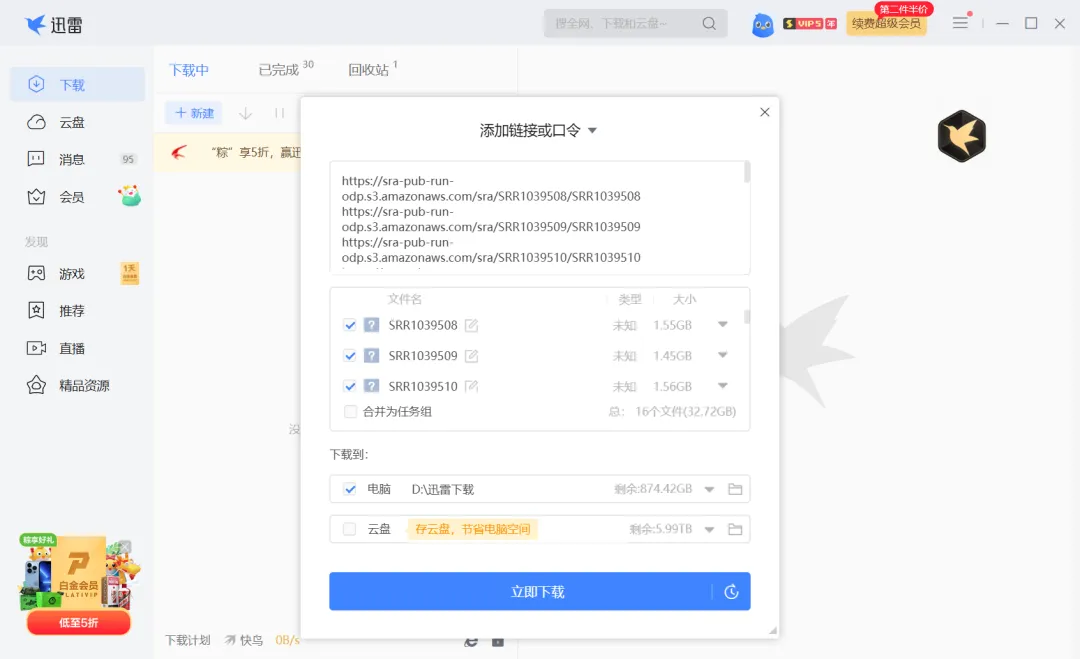Open the 下载计划 link

point(187,640)
